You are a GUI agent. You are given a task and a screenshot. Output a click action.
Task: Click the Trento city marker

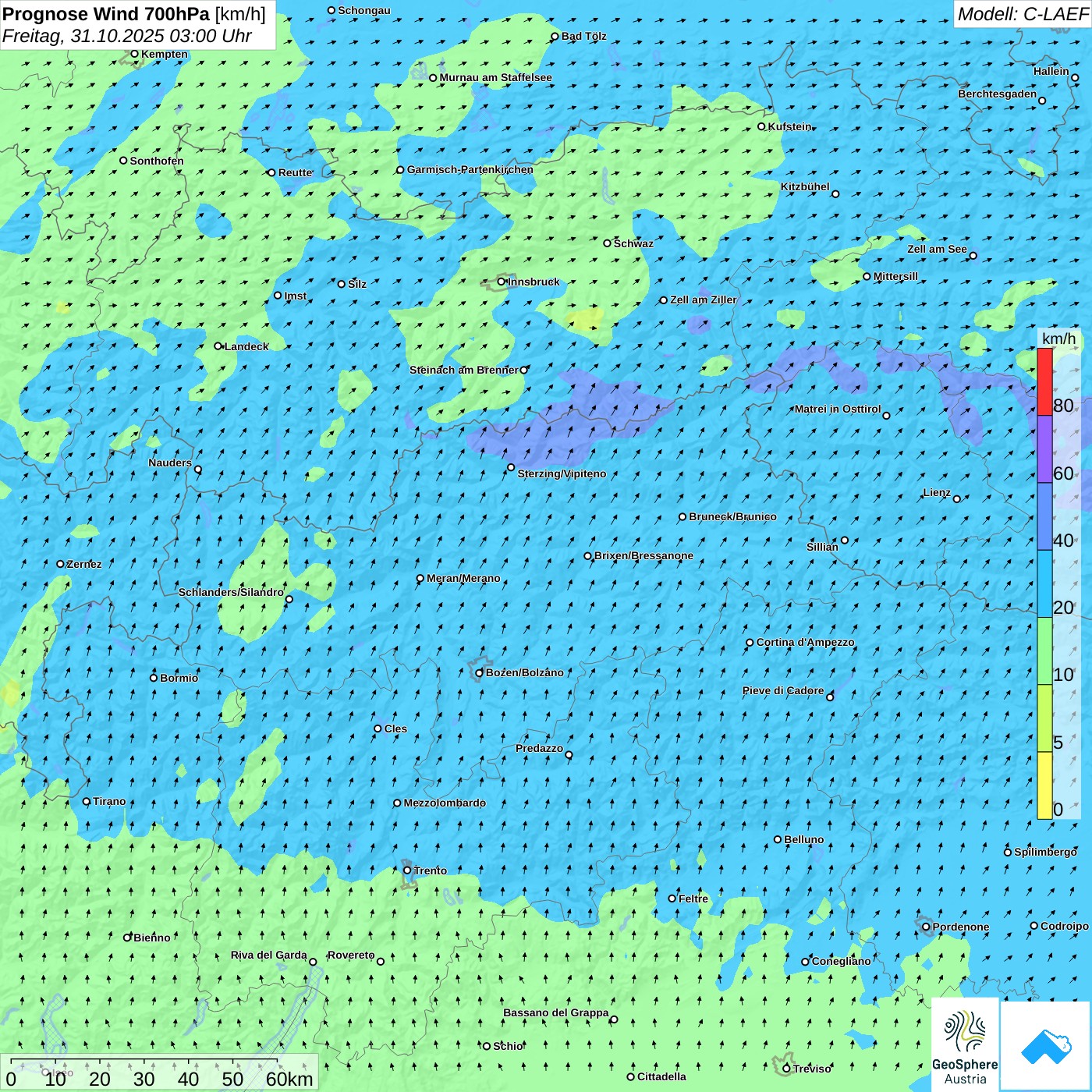(x=407, y=870)
